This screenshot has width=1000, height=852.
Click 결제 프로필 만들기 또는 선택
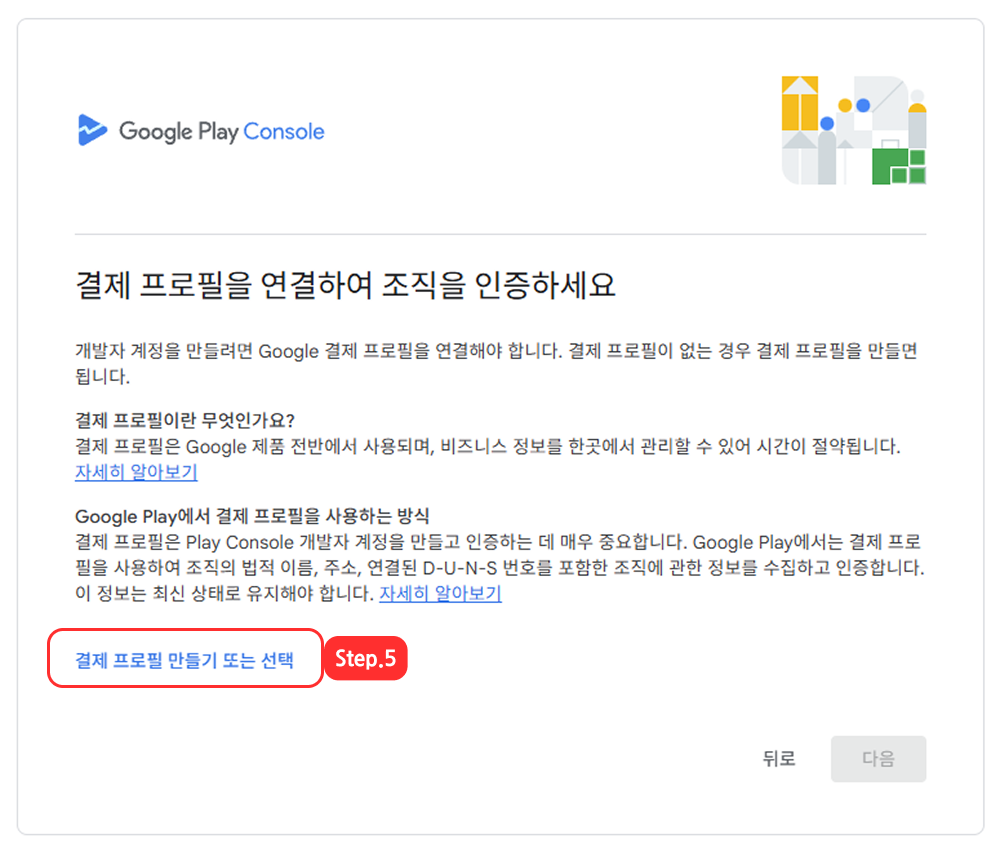[x=184, y=659]
